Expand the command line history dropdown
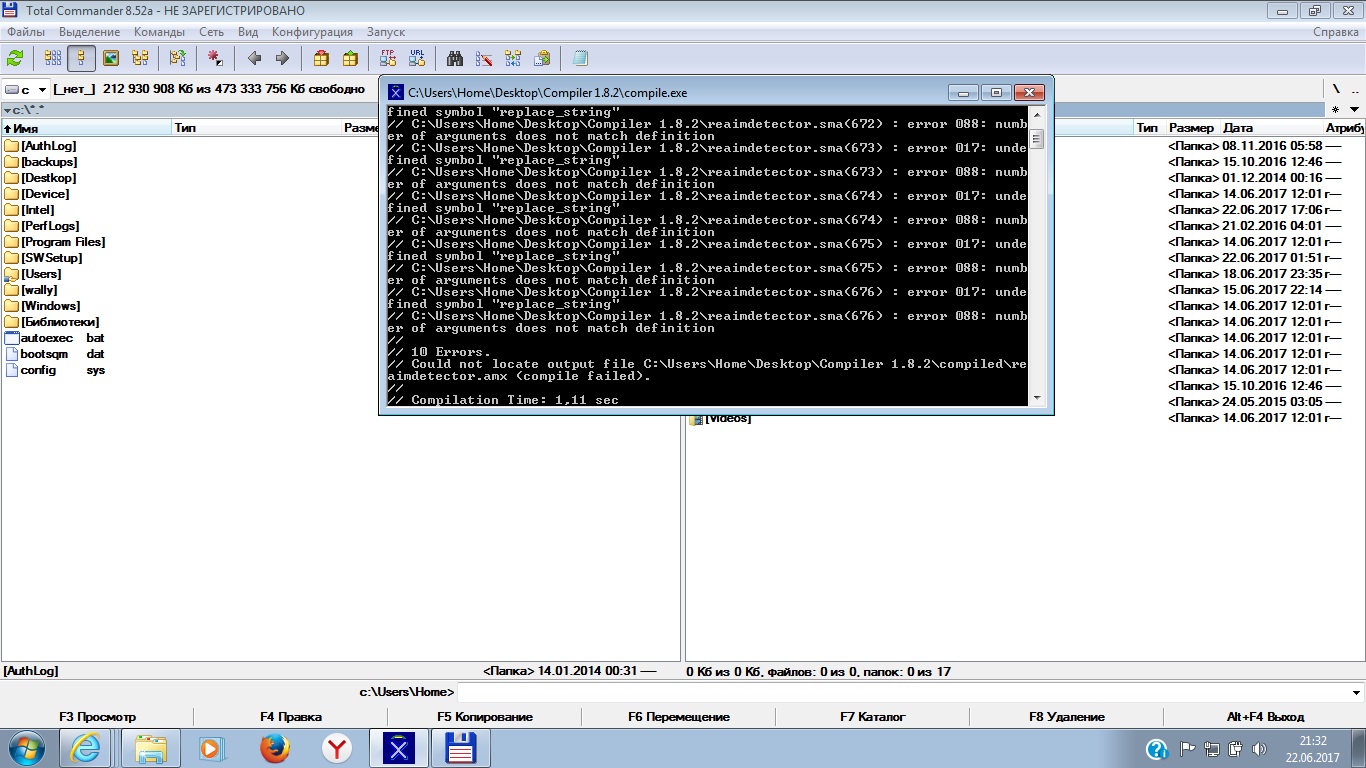The width and height of the screenshot is (1366, 768). [x=1356, y=692]
